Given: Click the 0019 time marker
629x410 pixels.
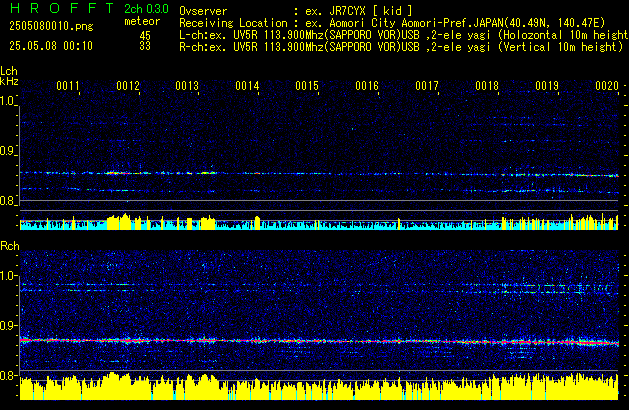Looking at the screenshot, I should 547,86.
